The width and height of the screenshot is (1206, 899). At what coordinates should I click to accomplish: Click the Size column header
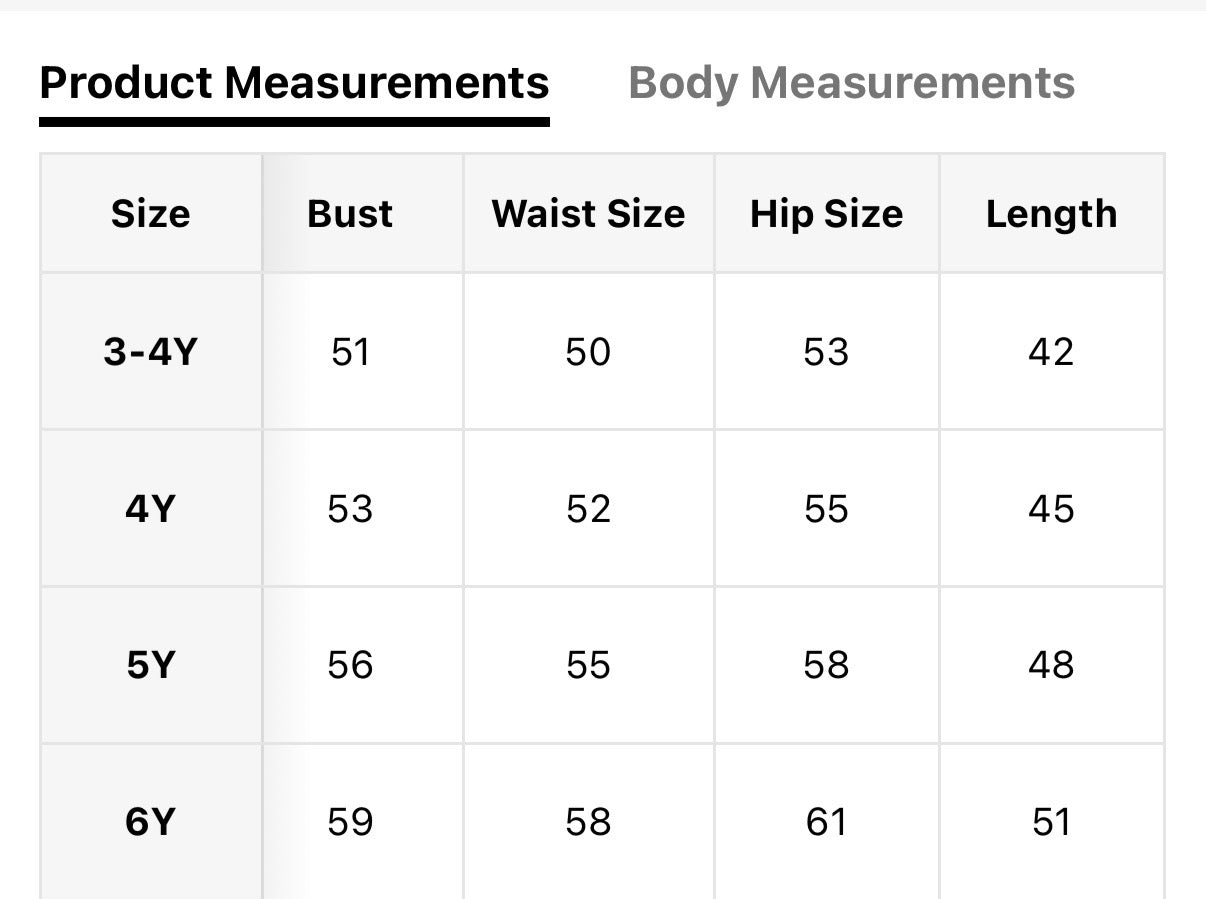click(150, 214)
